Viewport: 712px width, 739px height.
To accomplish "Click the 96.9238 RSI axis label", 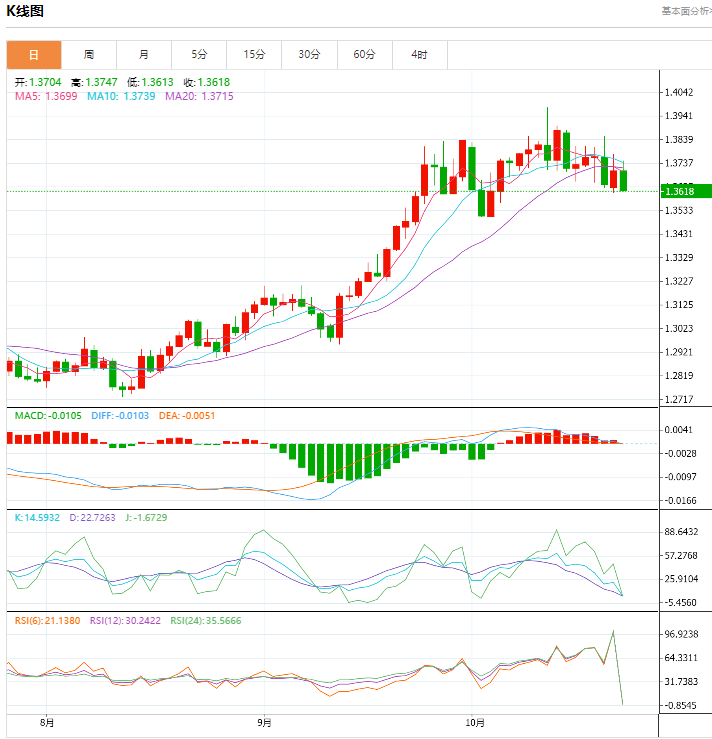I will [681, 634].
